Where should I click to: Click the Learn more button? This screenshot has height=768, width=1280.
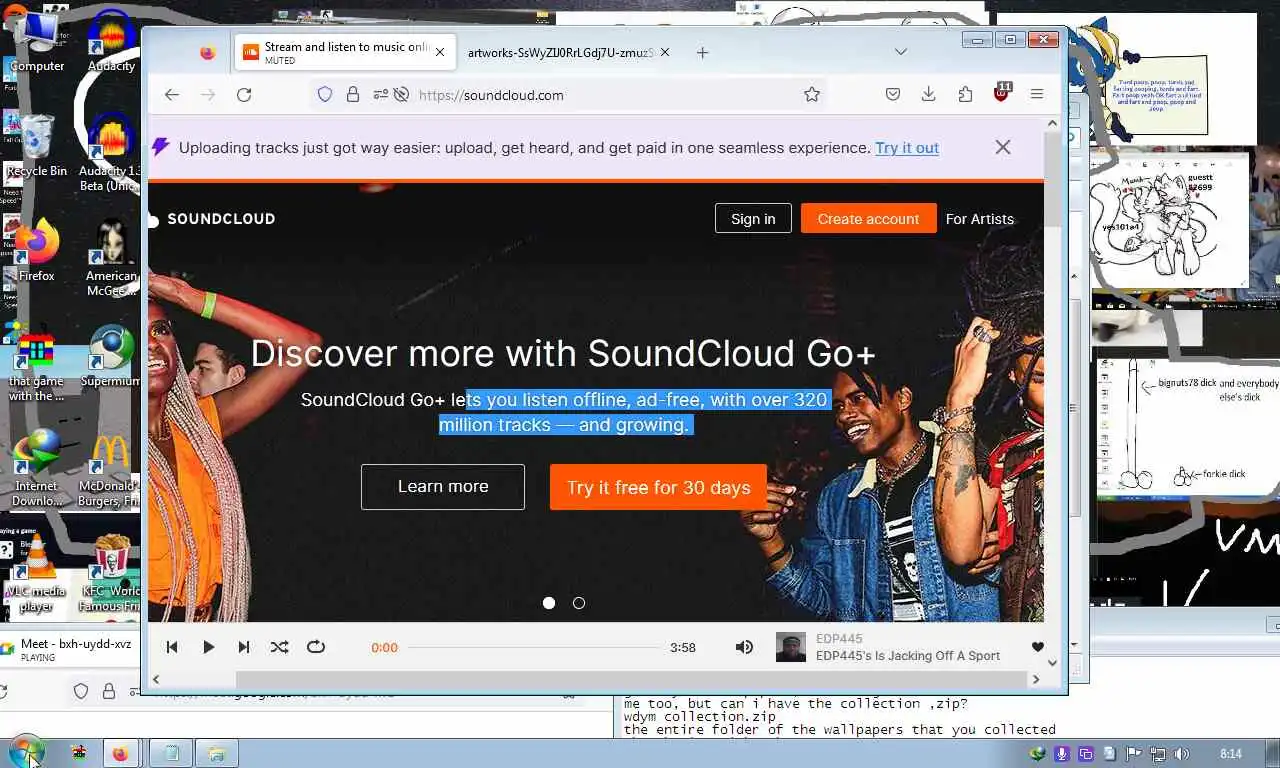[443, 487]
